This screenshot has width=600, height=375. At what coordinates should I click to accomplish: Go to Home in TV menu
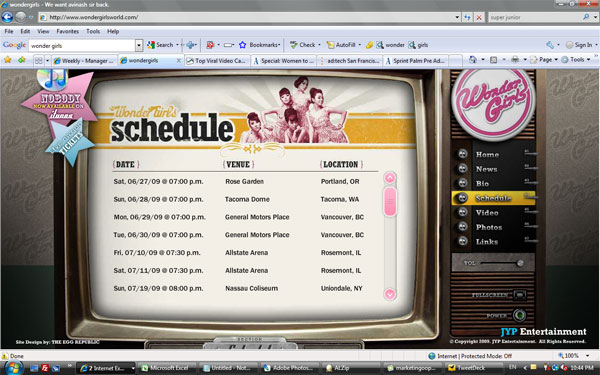(487, 155)
